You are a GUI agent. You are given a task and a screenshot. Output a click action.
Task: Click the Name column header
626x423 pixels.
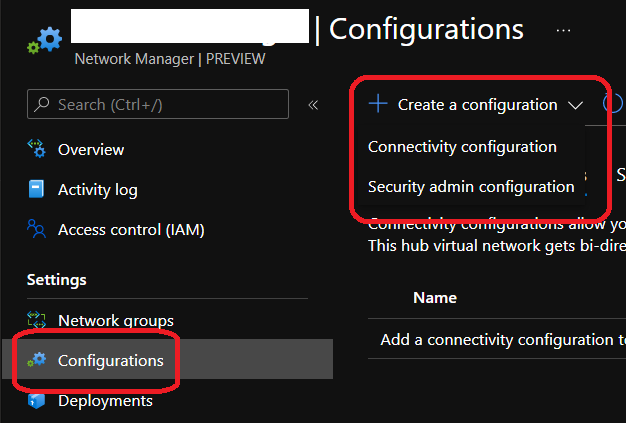pyautogui.click(x=435, y=298)
